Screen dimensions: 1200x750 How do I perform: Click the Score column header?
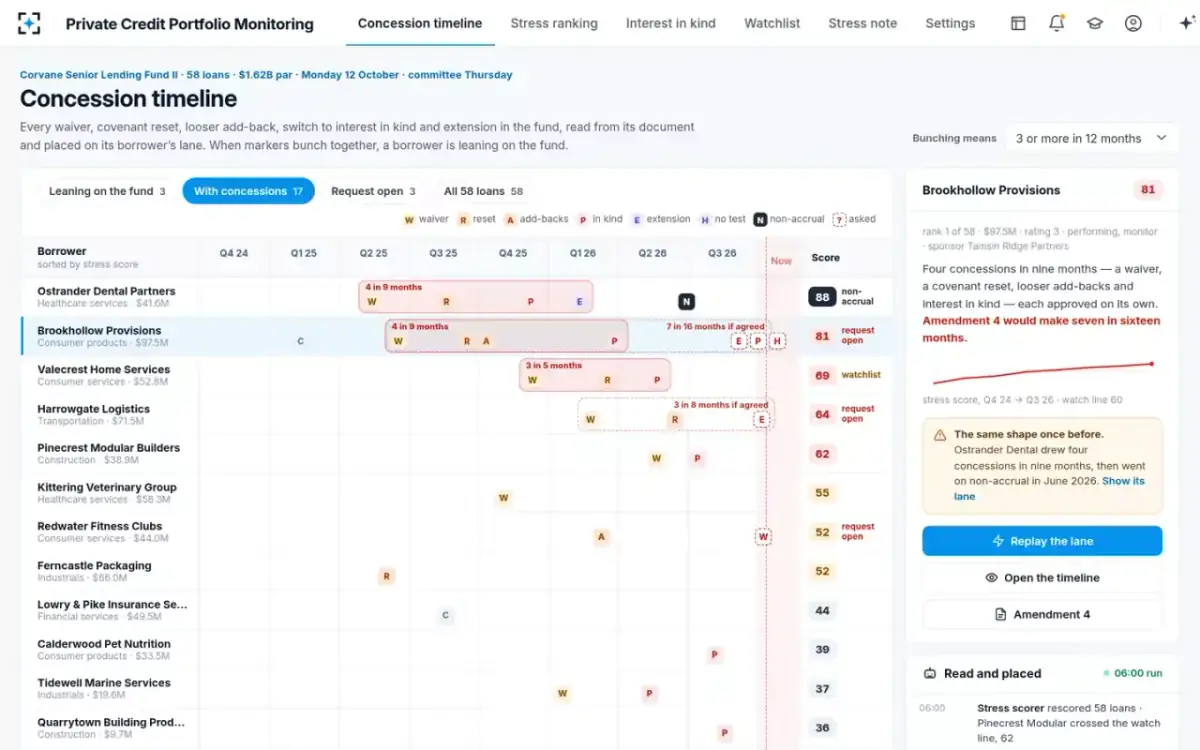coord(825,257)
